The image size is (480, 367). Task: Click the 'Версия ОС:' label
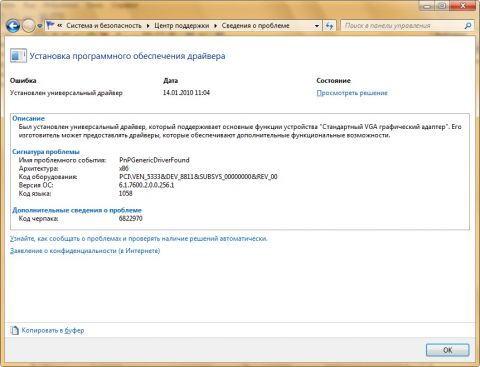point(36,185)
